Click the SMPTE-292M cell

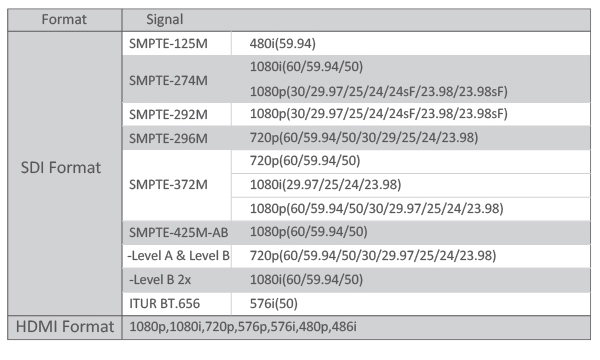[177, 114]
